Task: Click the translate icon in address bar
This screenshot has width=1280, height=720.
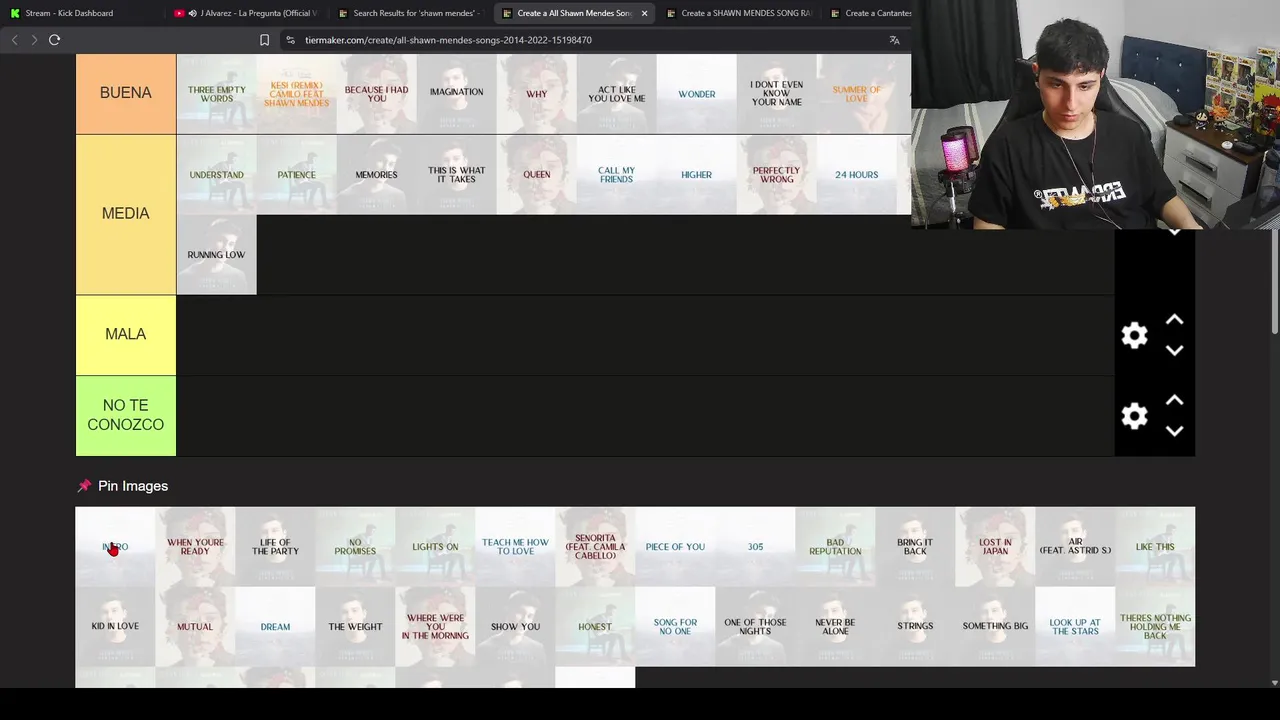Action: (x=894, y=40)
